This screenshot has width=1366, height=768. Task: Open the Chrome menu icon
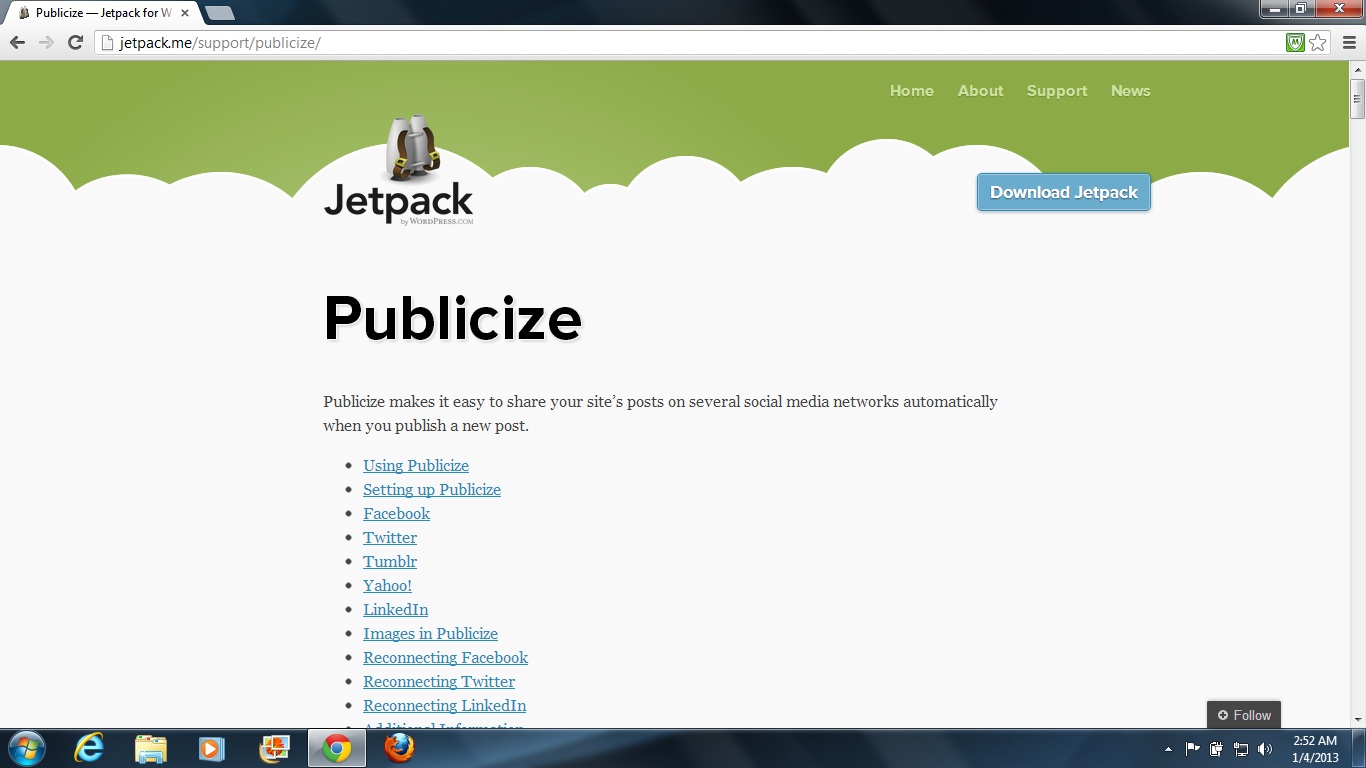(x=1349, y=43)
